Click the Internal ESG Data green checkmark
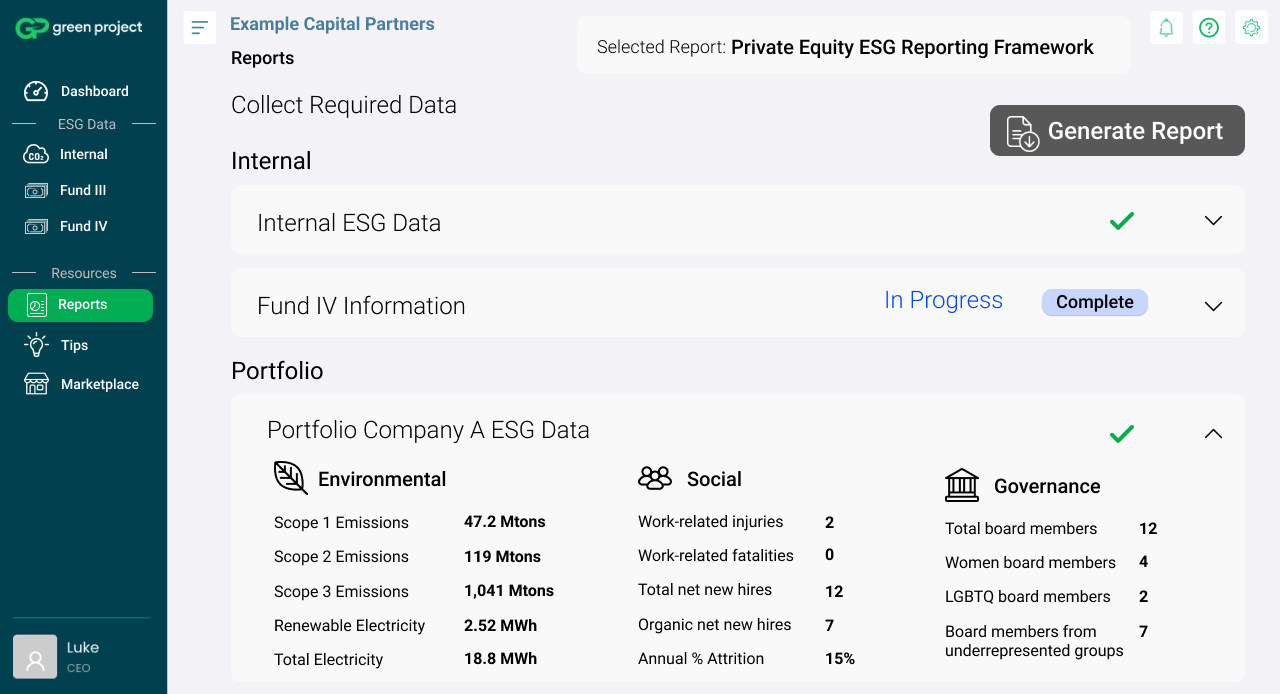This screenshot has width=1280, height=694. click(1122, 221)
